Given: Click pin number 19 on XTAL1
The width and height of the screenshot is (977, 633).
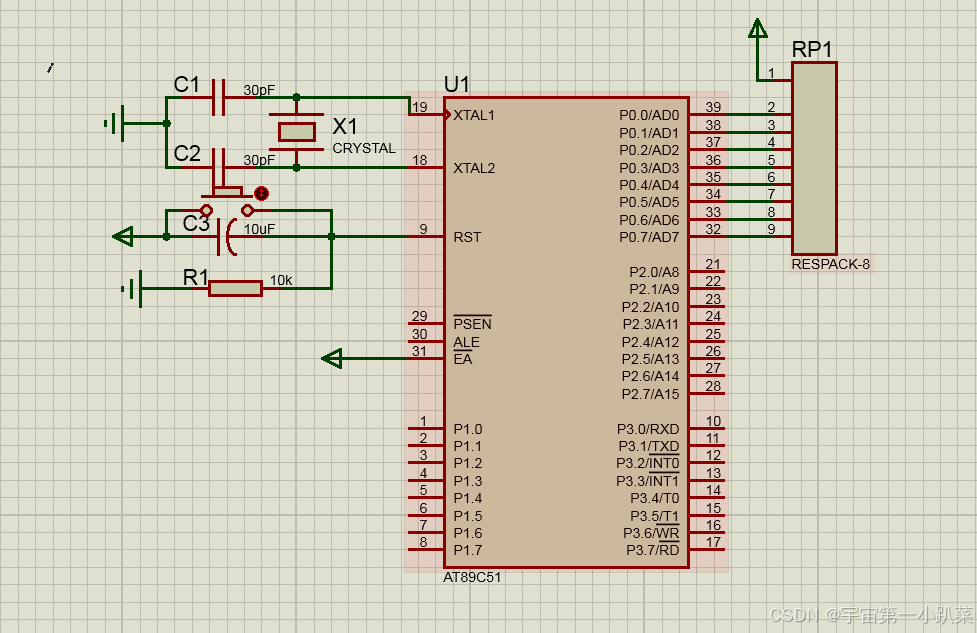Looking at the screenshot, I should tap(420, 107).
